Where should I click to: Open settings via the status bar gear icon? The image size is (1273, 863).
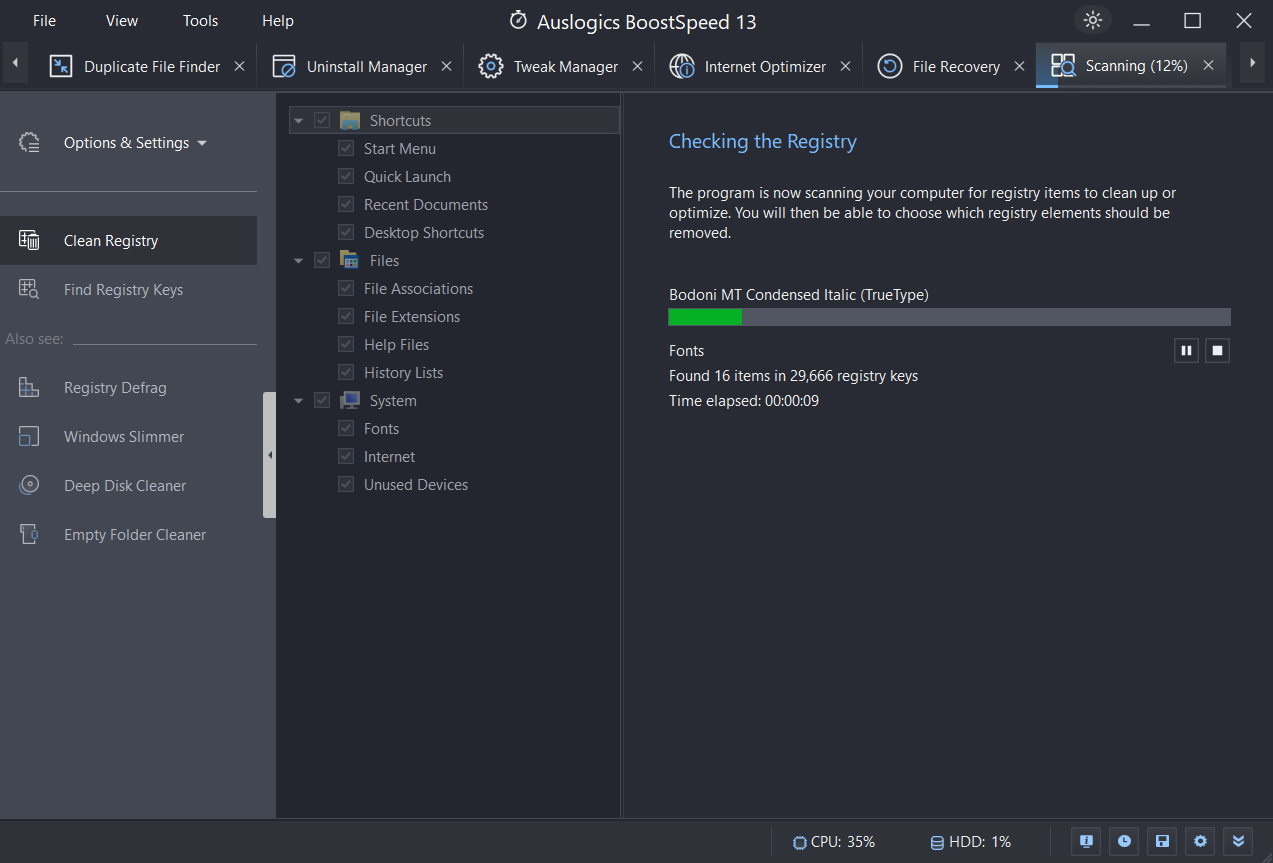tap(1200, 841)
